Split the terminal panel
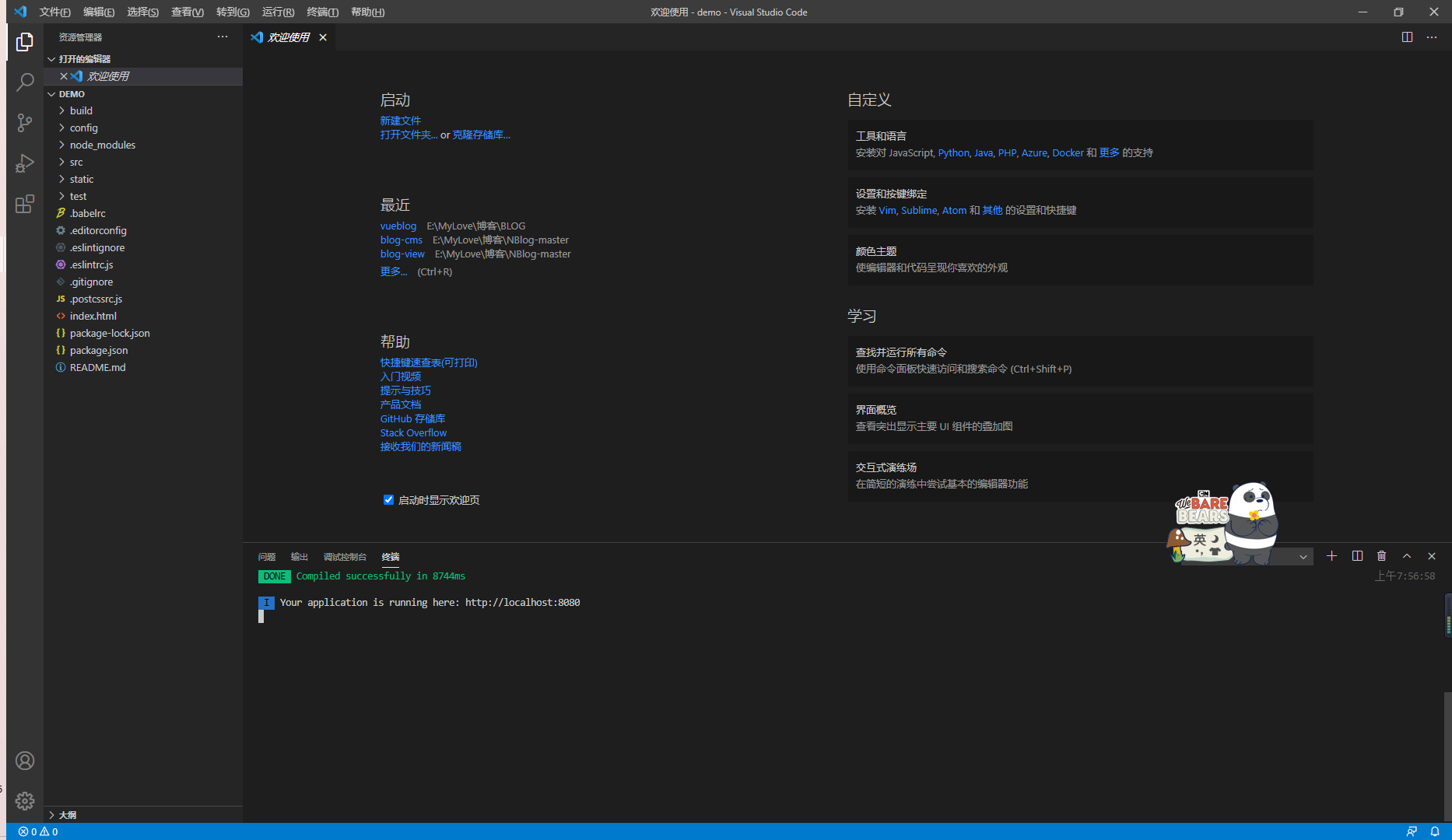This screenshot has width=1452, height=840. point(1357,556)
